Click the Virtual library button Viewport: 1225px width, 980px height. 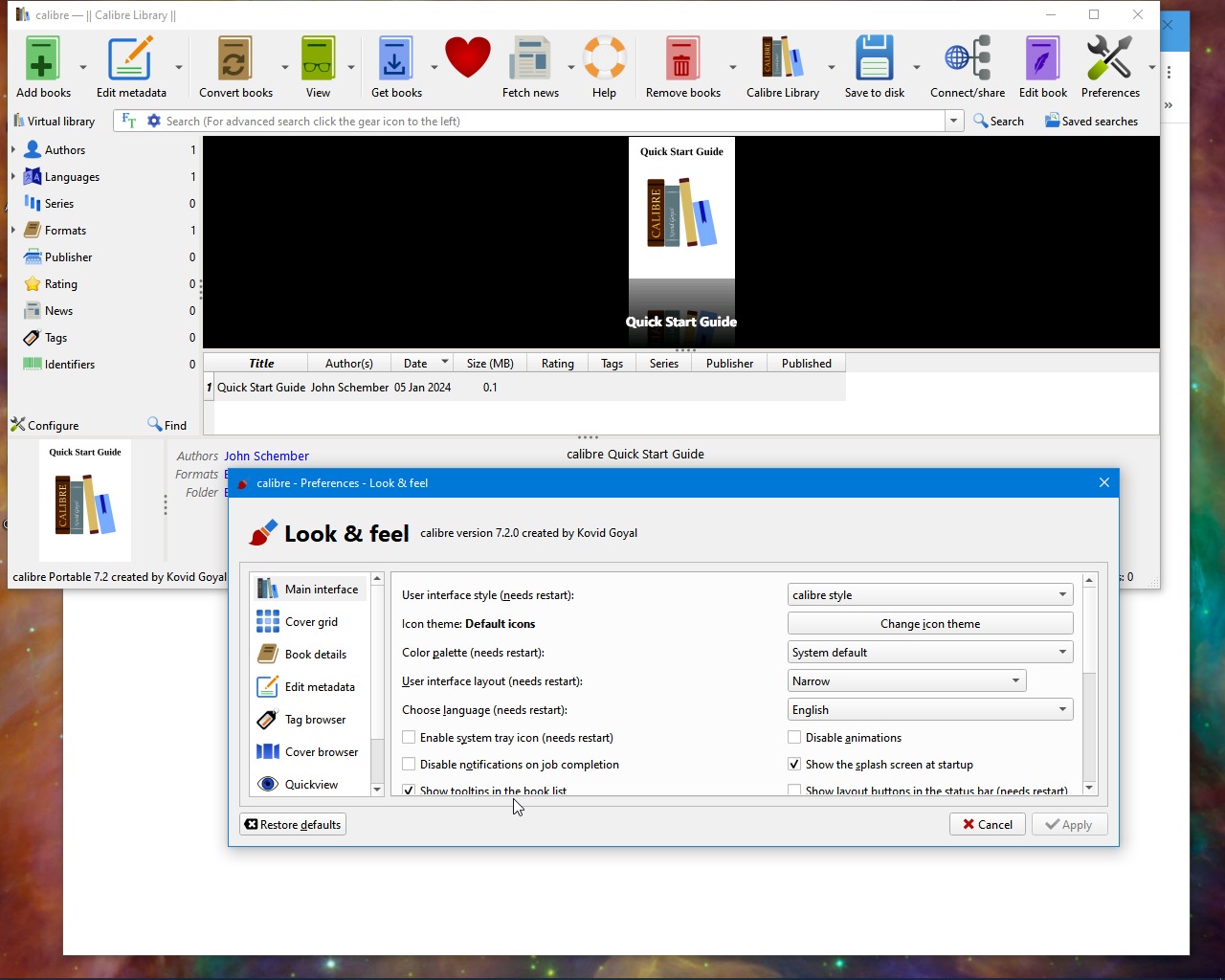coord(54,122)
